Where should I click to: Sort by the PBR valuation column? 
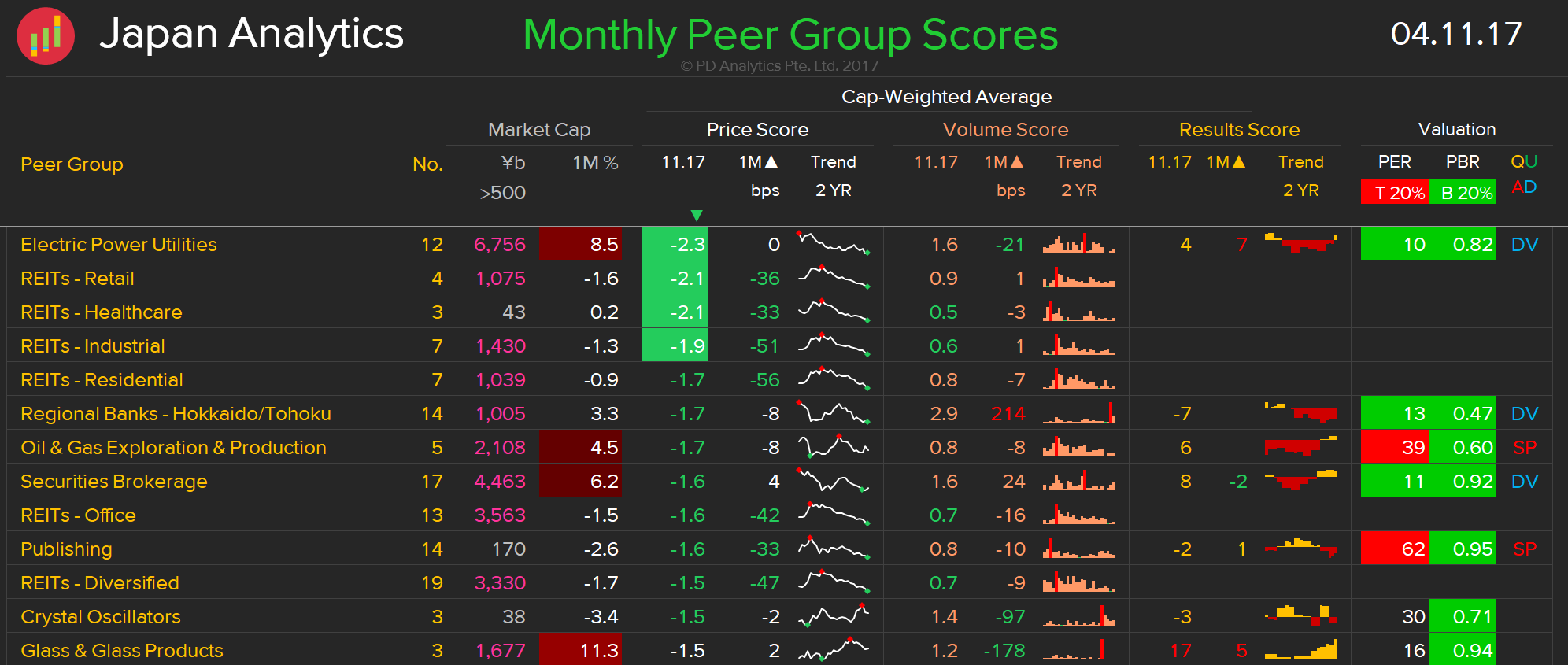pyautogui.click(x=1463, y=162)
